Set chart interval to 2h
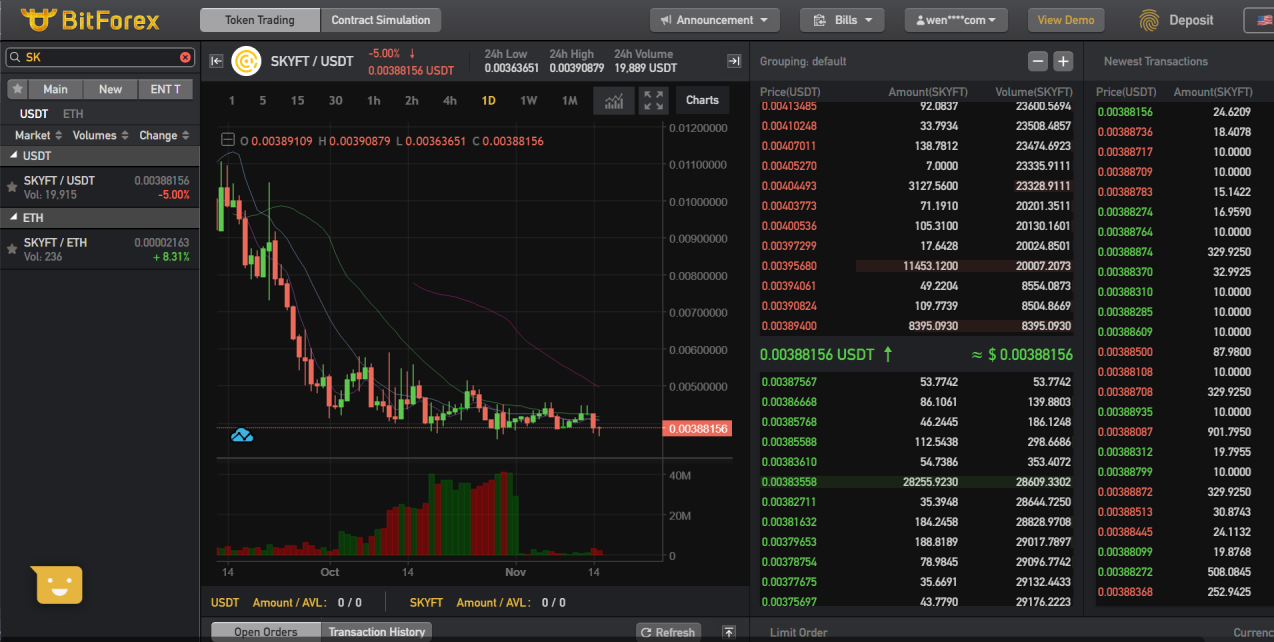This screenshot has width=1274, height=642. click(411, 100)
